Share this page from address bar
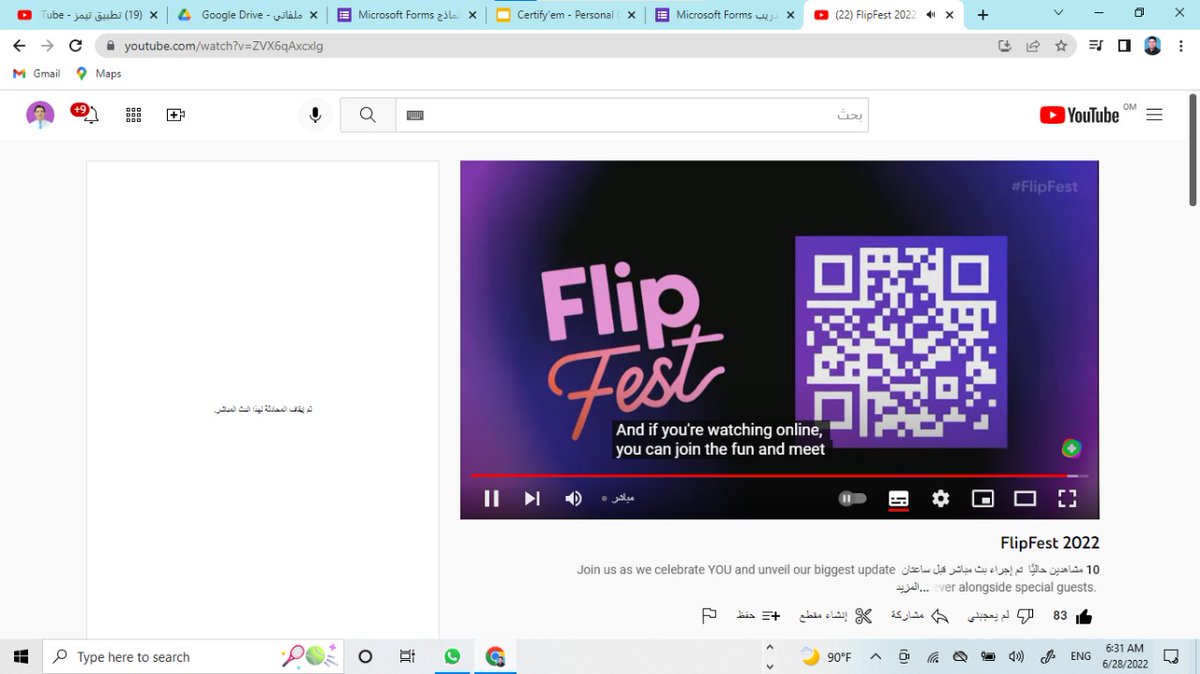 pyautogui.click(x=1033, y=46)
